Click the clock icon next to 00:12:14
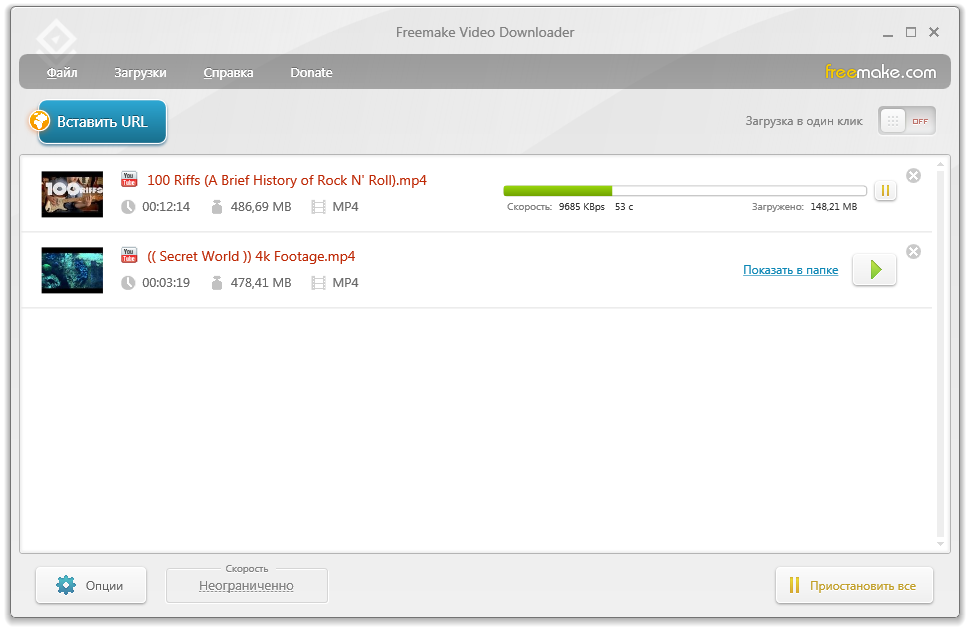970x630 pixels. (128, 207)
